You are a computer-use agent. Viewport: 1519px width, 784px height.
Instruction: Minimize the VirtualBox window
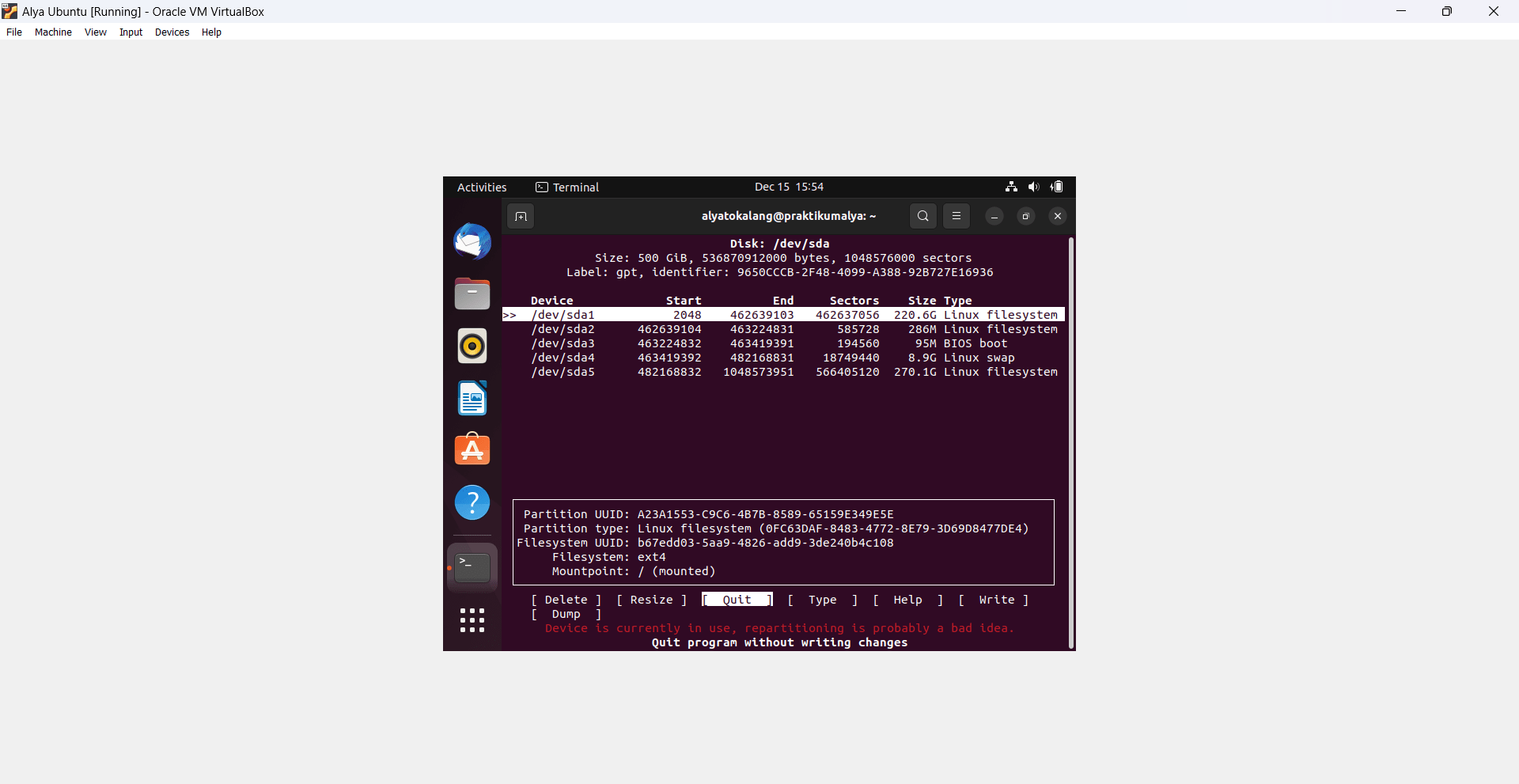1401,11
